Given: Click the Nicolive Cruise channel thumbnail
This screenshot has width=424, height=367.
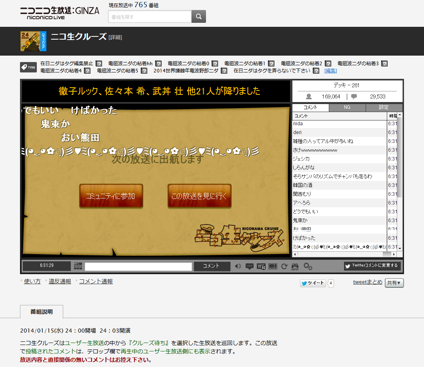Looking at the screenshot, I should point(33,41).
